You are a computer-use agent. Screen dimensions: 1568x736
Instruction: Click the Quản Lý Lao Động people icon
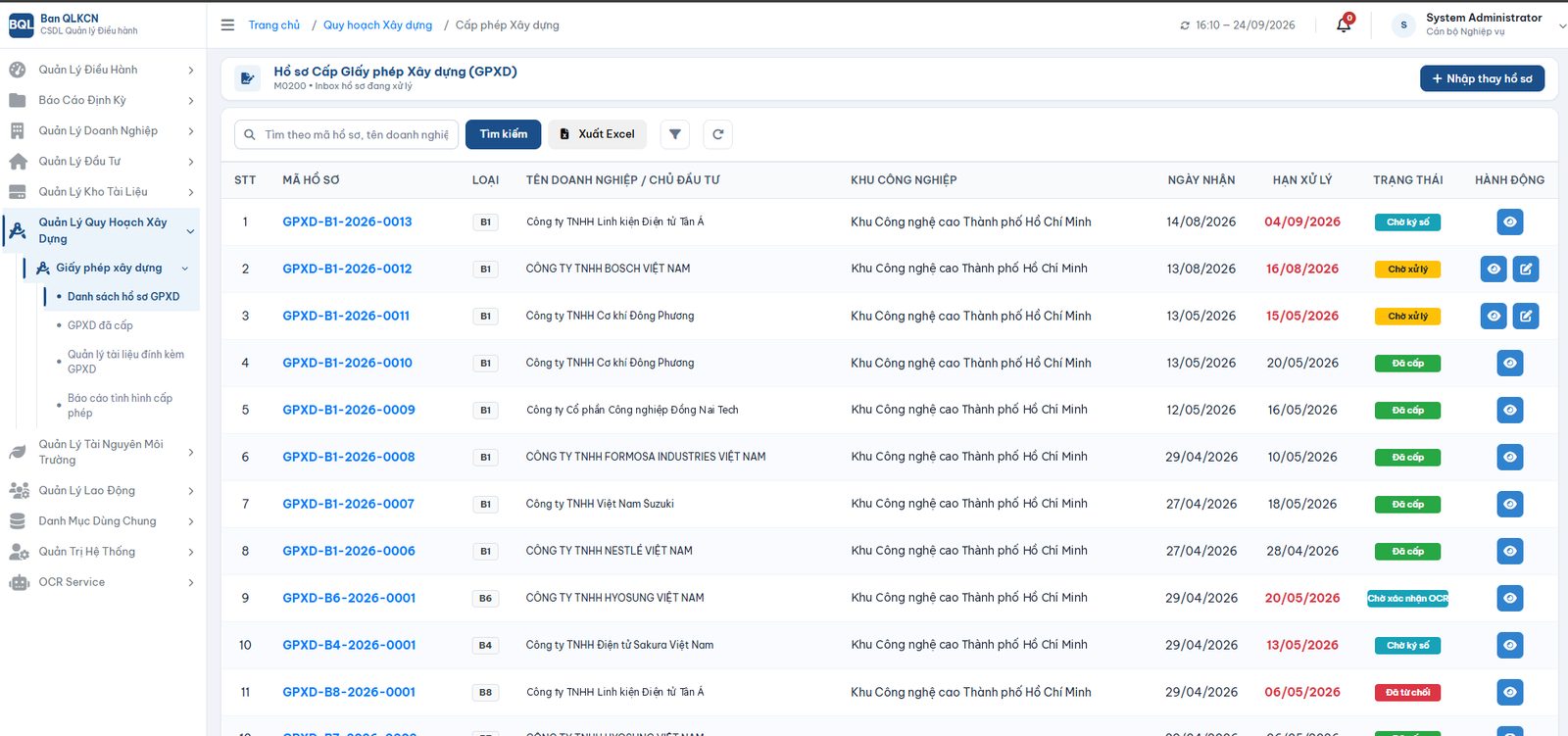[19, 491]
